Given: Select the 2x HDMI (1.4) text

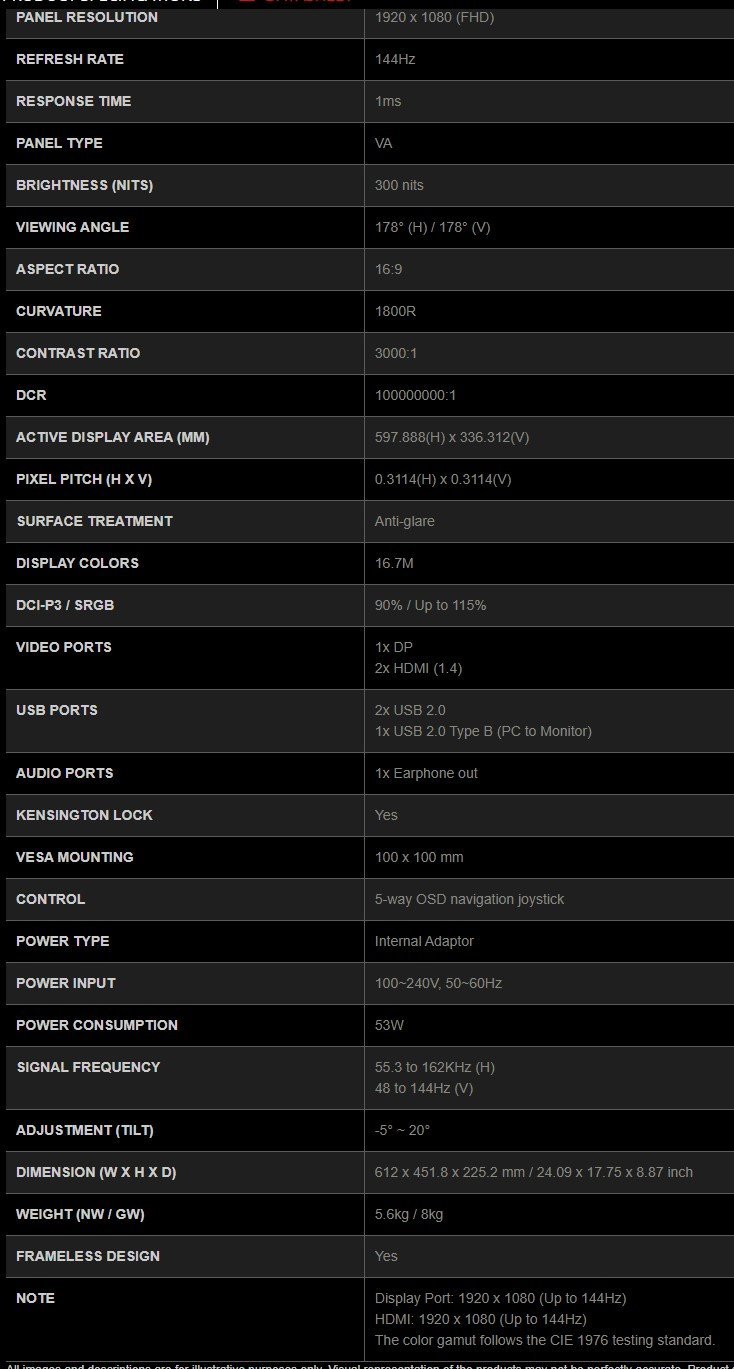Looking at the screenshot, I should pos(418,668).
